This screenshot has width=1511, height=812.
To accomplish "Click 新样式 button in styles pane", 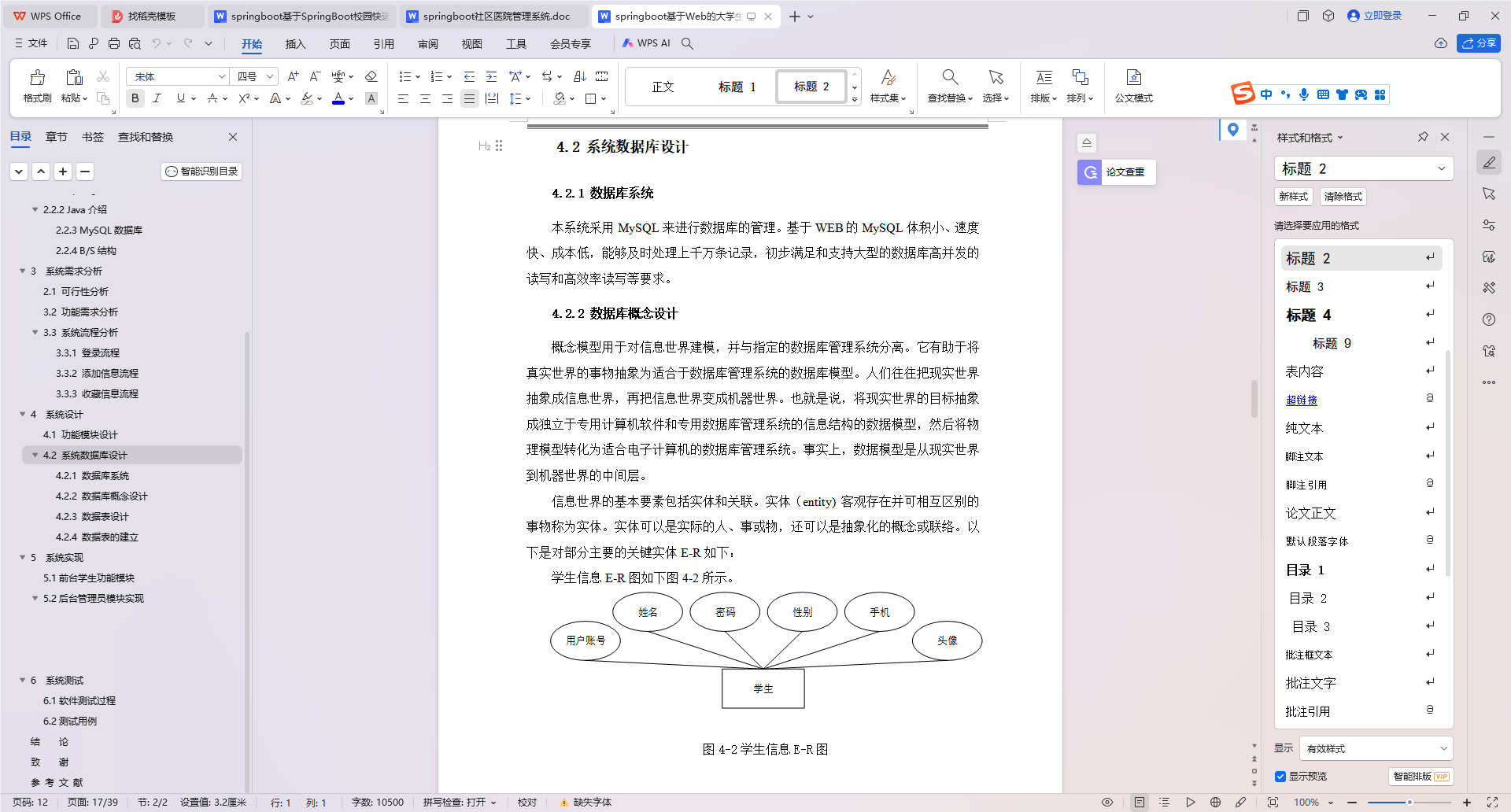I will 1293,196.
